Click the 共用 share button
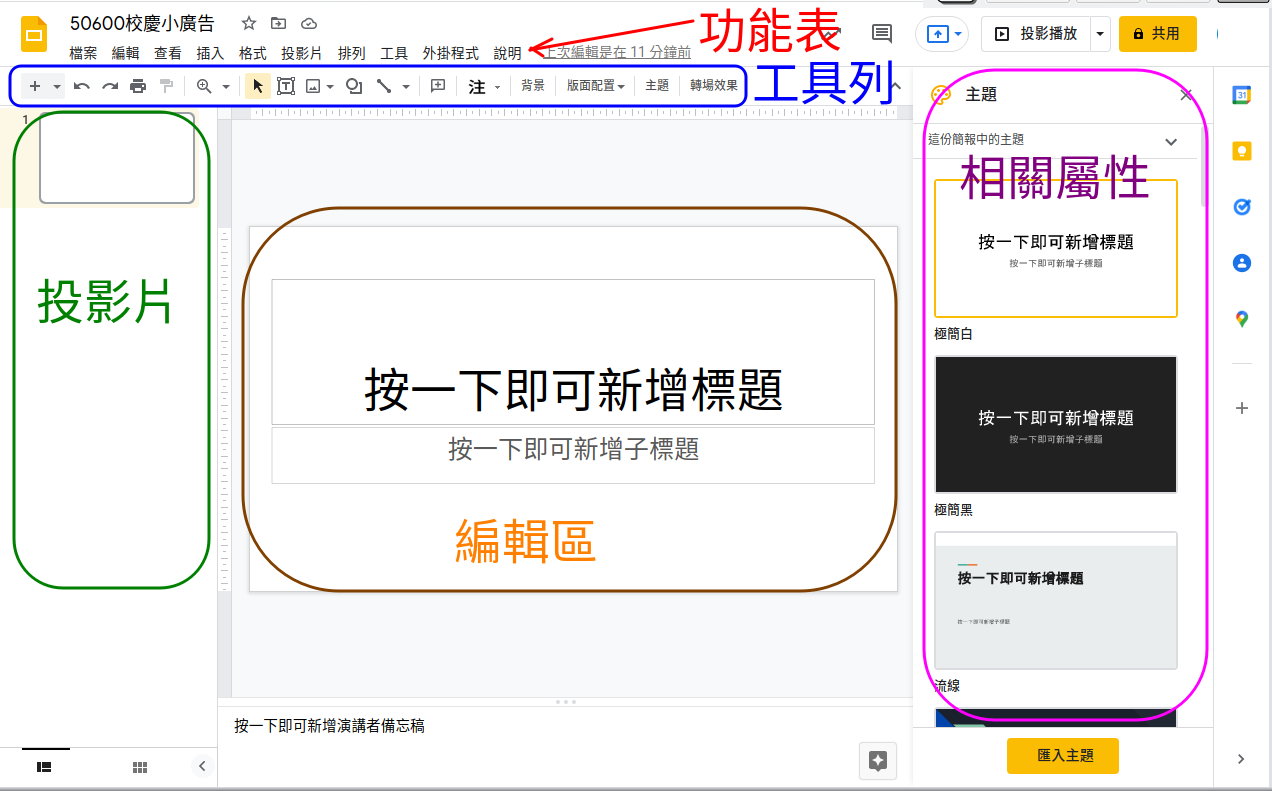The height and width of the screenshot is (791, 1272). (1157, 34)
